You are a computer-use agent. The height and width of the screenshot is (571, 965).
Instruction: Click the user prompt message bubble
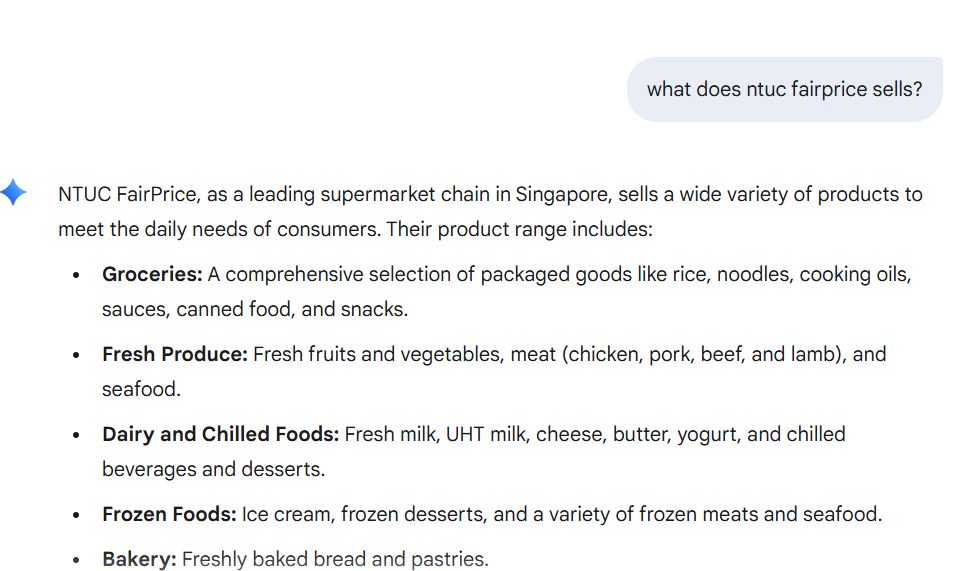tap(784, 89)
